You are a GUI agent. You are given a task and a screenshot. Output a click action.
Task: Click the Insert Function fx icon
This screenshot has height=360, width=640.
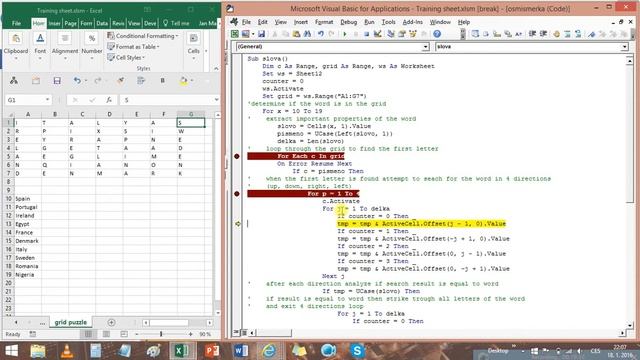click(x=109, y=100)
